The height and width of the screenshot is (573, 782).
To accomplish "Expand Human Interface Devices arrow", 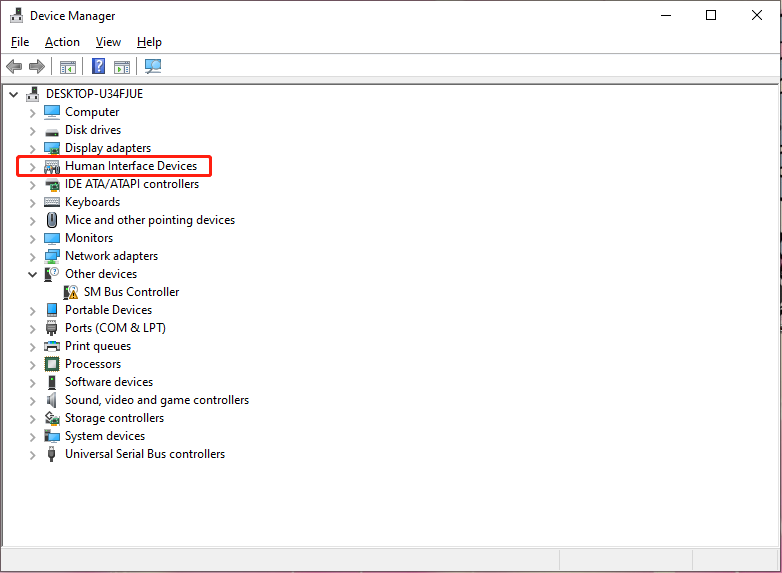I will [32, 167].
